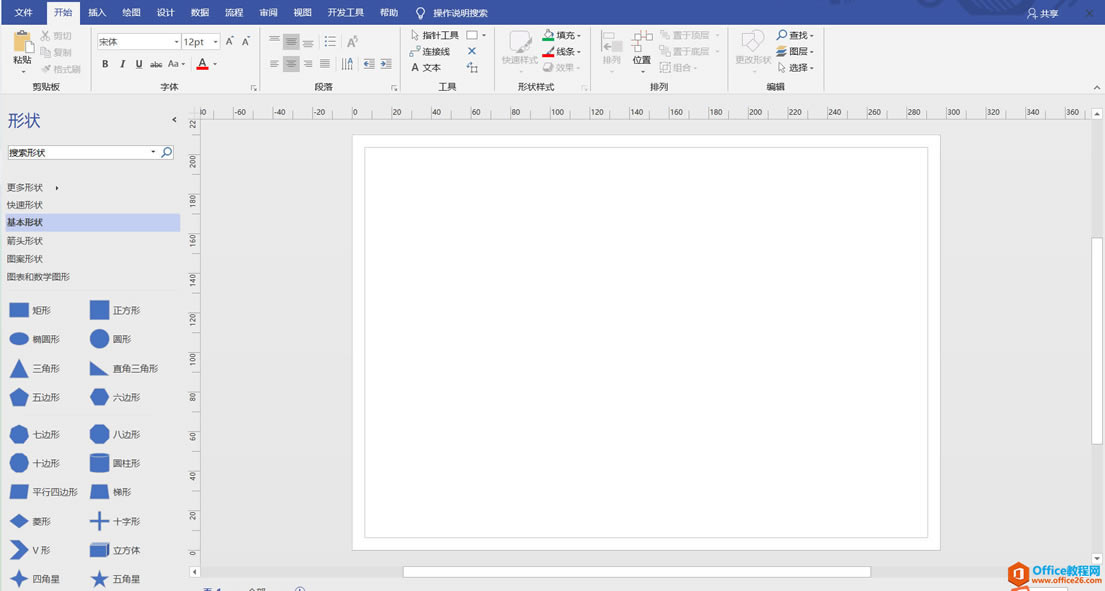Toggle bold formatting
The height and width of the screenshot is (591, 1105).
[105, 64]
